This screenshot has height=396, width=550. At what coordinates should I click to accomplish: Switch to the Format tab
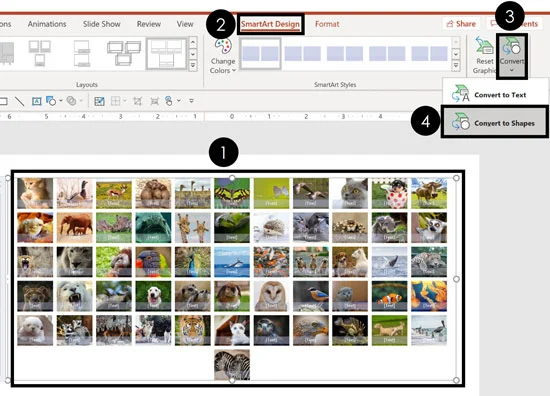pyautogui.click(x=327, y=24)
